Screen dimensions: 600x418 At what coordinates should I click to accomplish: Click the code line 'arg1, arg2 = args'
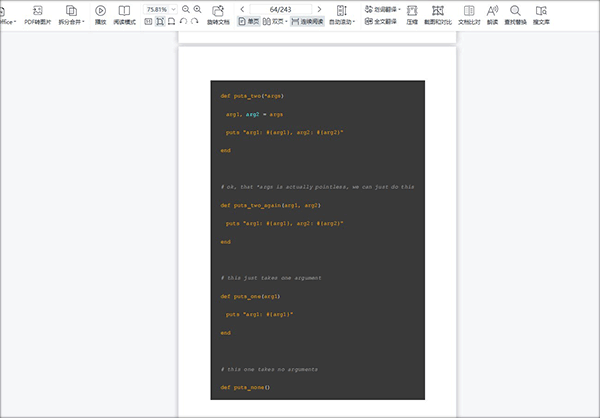pos(254,114)
